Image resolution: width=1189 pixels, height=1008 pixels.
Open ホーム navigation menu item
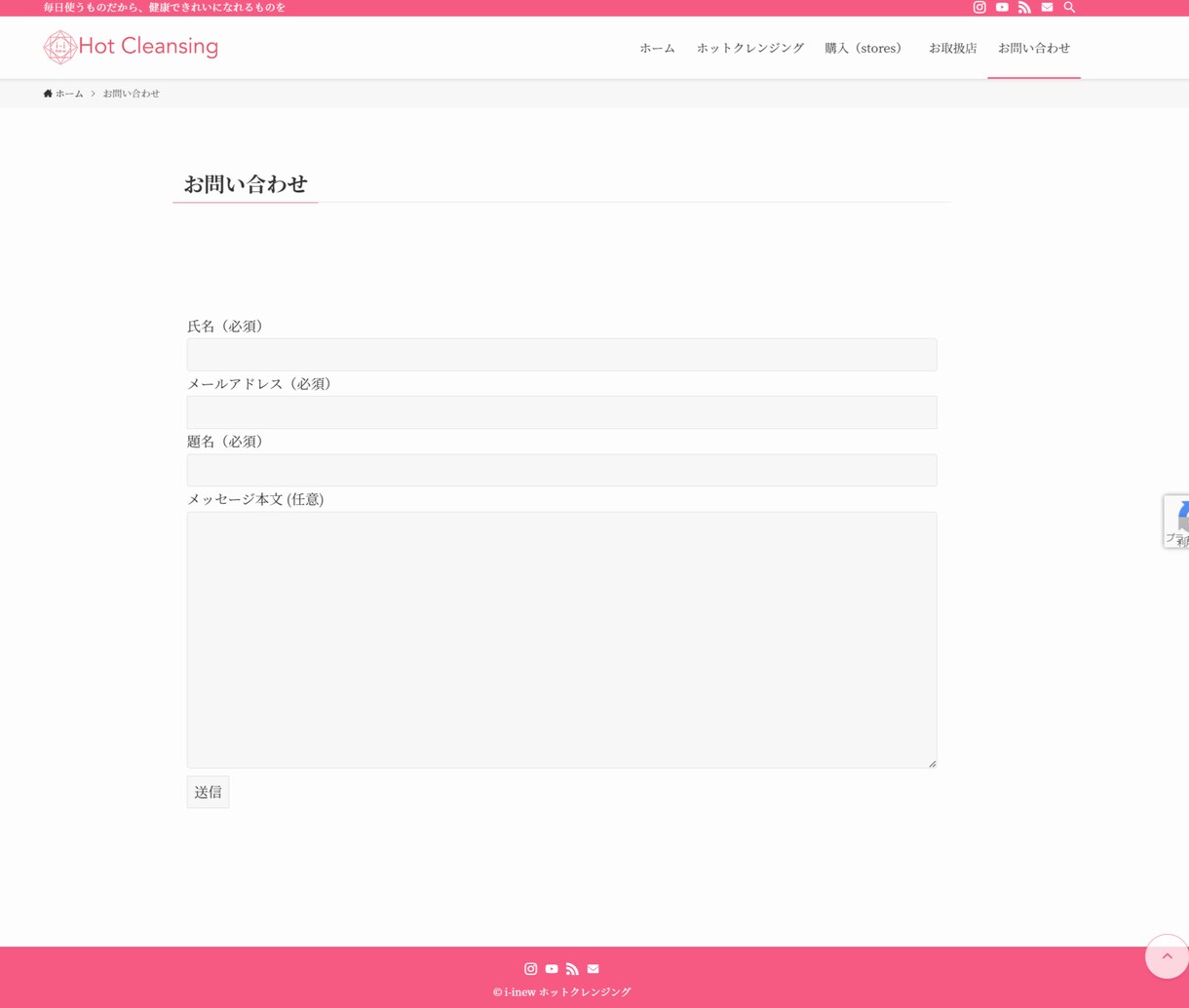point(657,48)
